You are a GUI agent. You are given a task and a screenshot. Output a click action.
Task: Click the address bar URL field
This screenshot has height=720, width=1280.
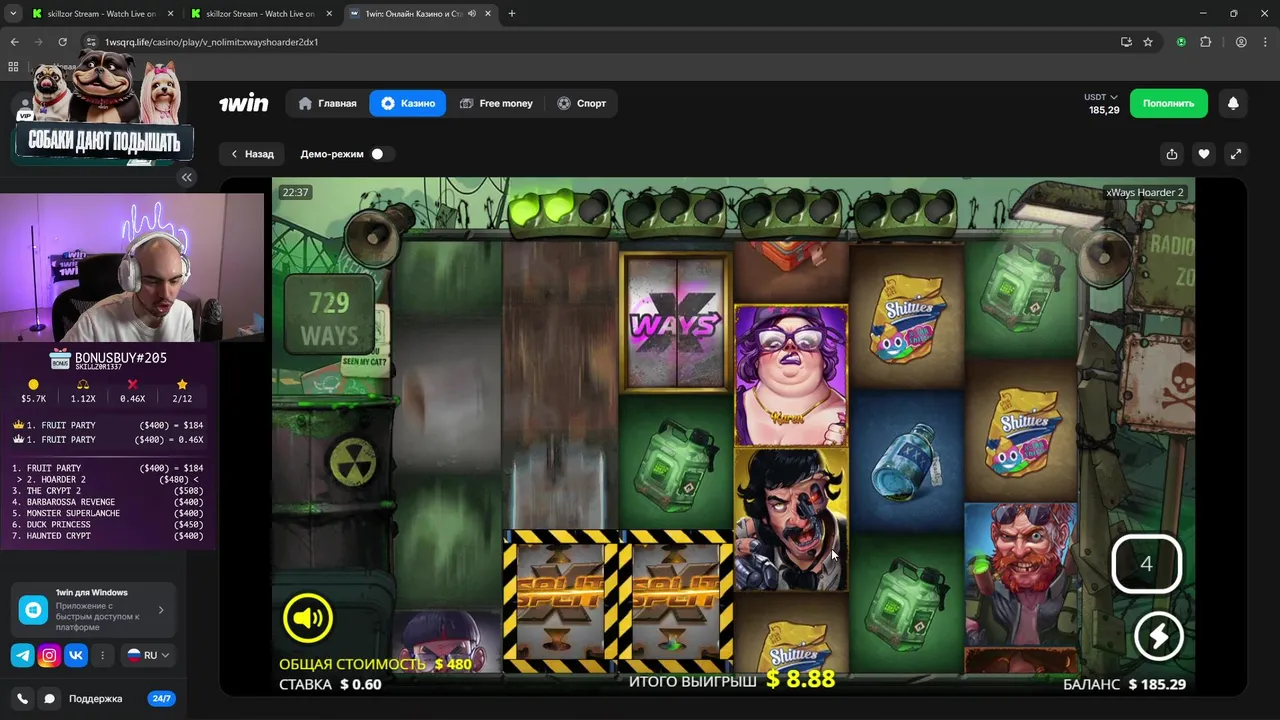[600, 42]
